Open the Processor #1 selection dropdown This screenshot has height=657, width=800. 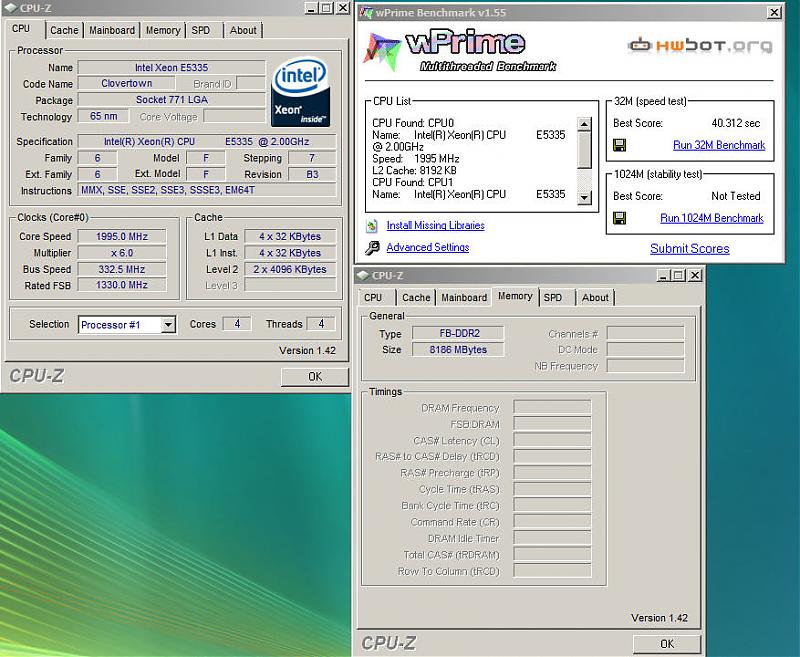tap(168, 324)
